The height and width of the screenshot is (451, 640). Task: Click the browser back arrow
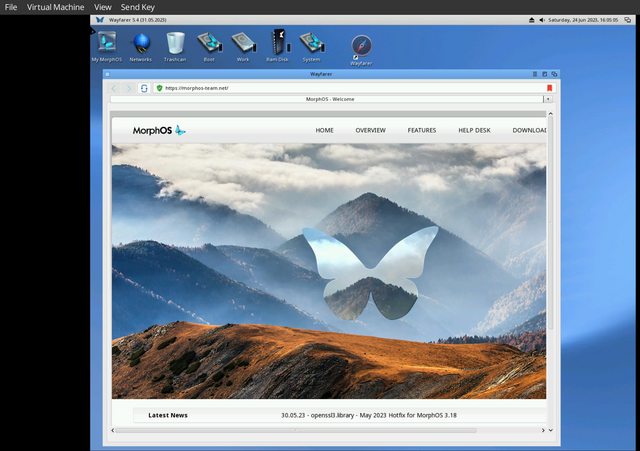point(114,88)
